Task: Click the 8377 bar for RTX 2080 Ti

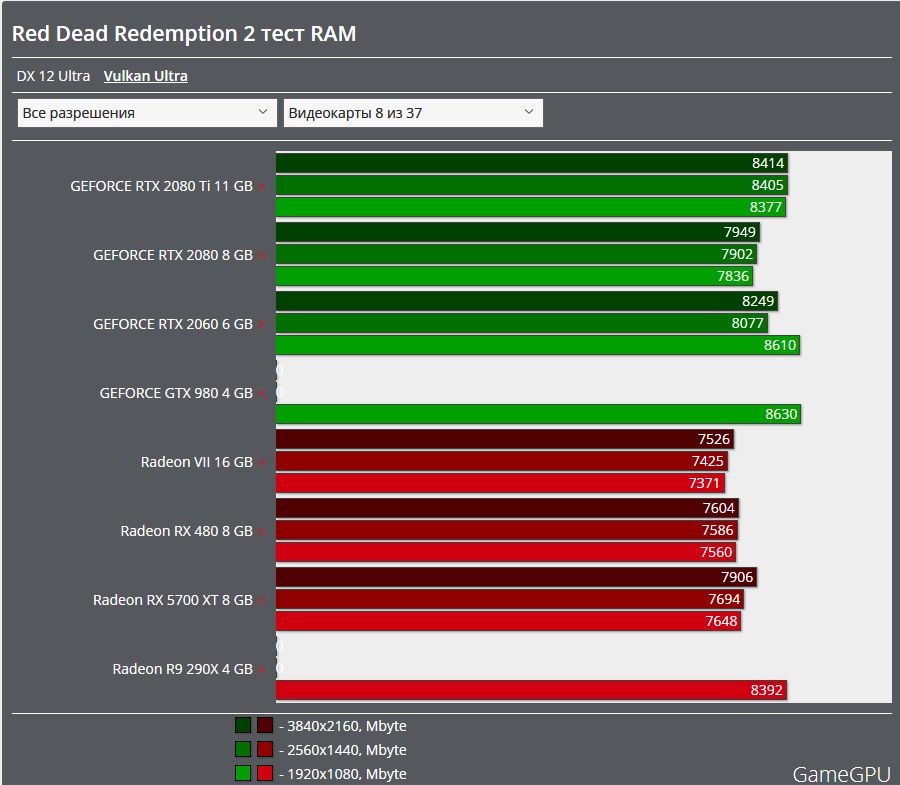Action: pos(530,207)
